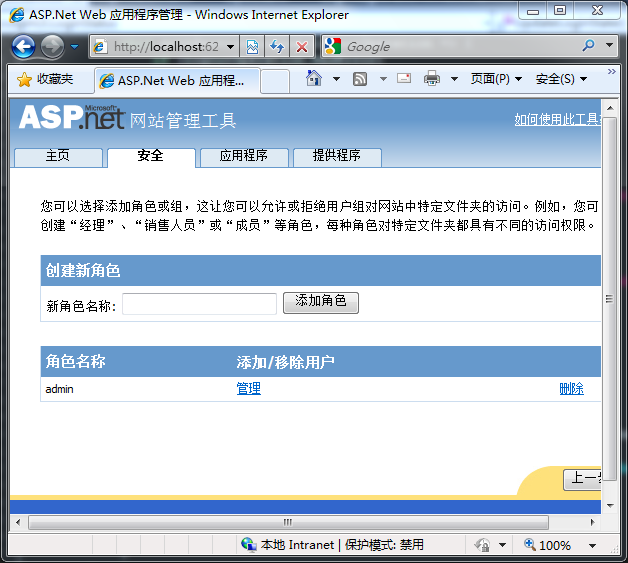Expand the printer options dropdown arrow
This screenshot has height=563, width=628.
click(454, 79)
